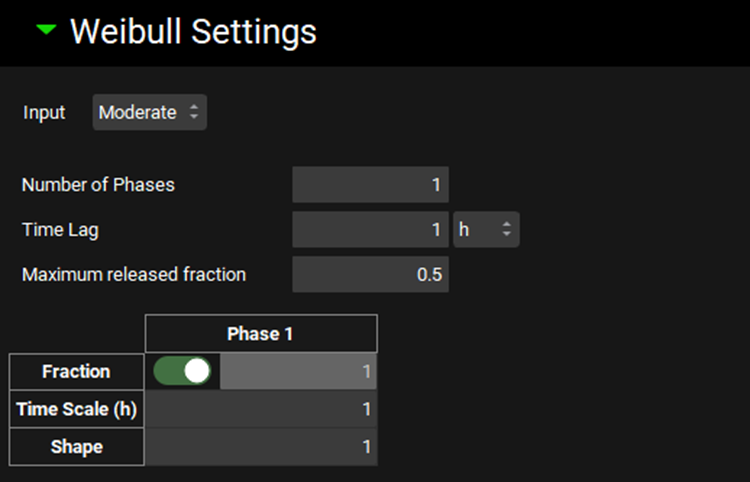This screenshot has height=482, width=750.
Task: Collapse the Weibull Settings green triangle
Action: point(46,30)
